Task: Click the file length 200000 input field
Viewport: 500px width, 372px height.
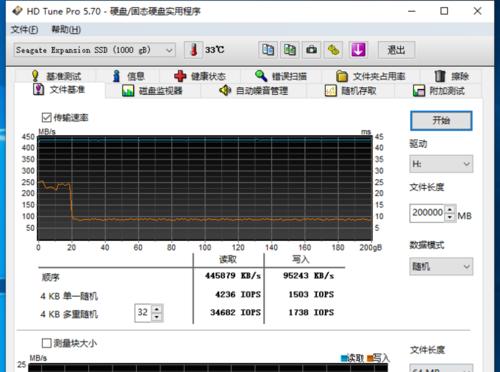Action: click(427, 213)
